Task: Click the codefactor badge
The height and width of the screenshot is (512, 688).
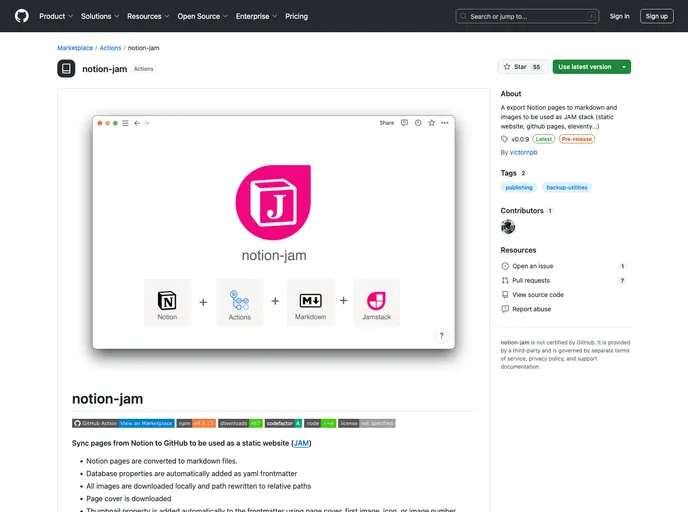Action: click(283, 423)
